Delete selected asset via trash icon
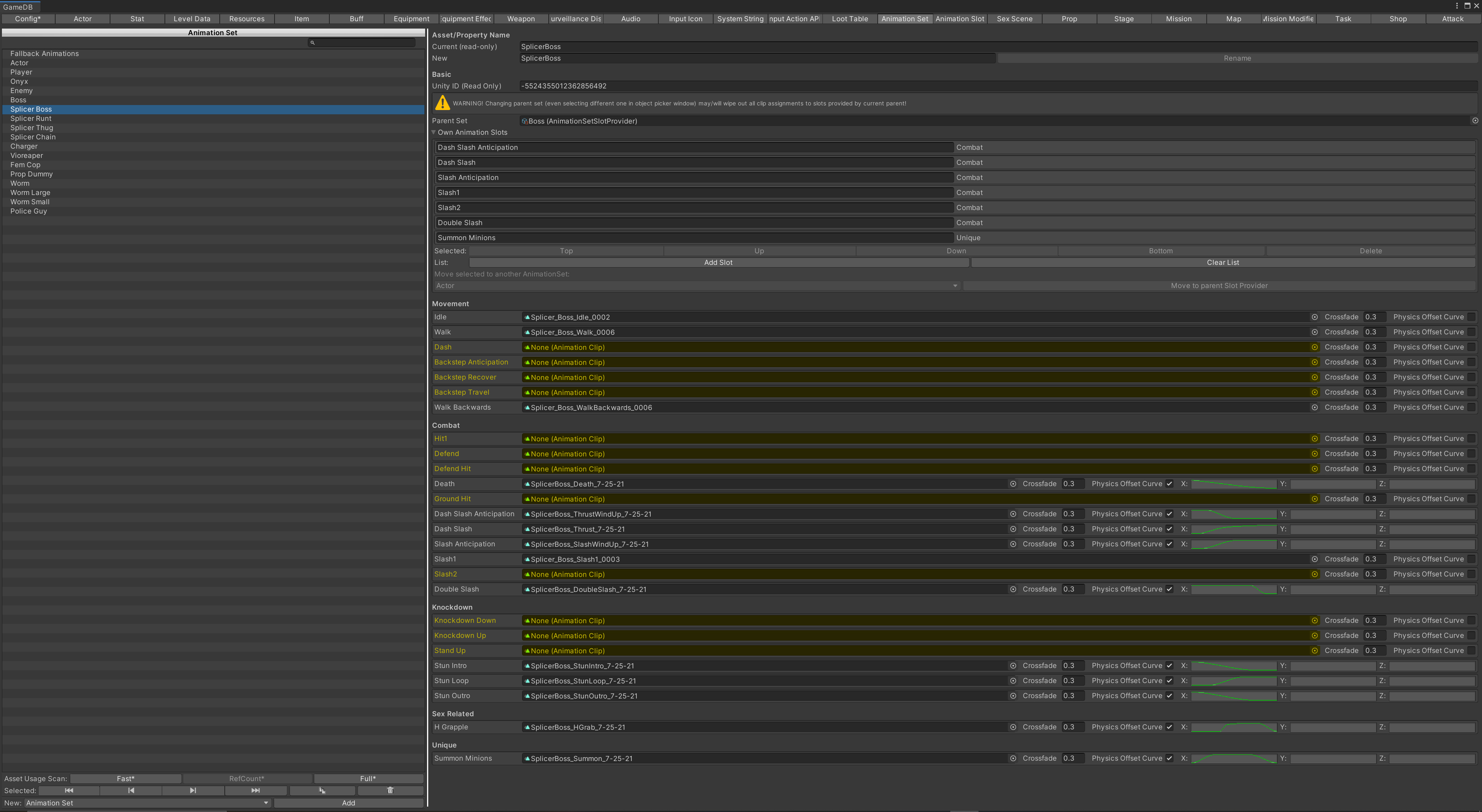The height and width of the screenshot is (812, 1482). [x=390, y=791]
